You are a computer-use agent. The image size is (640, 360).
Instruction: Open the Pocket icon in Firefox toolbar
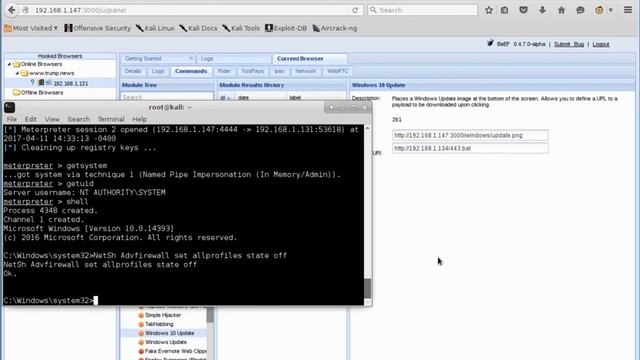[x=523, y=10]
